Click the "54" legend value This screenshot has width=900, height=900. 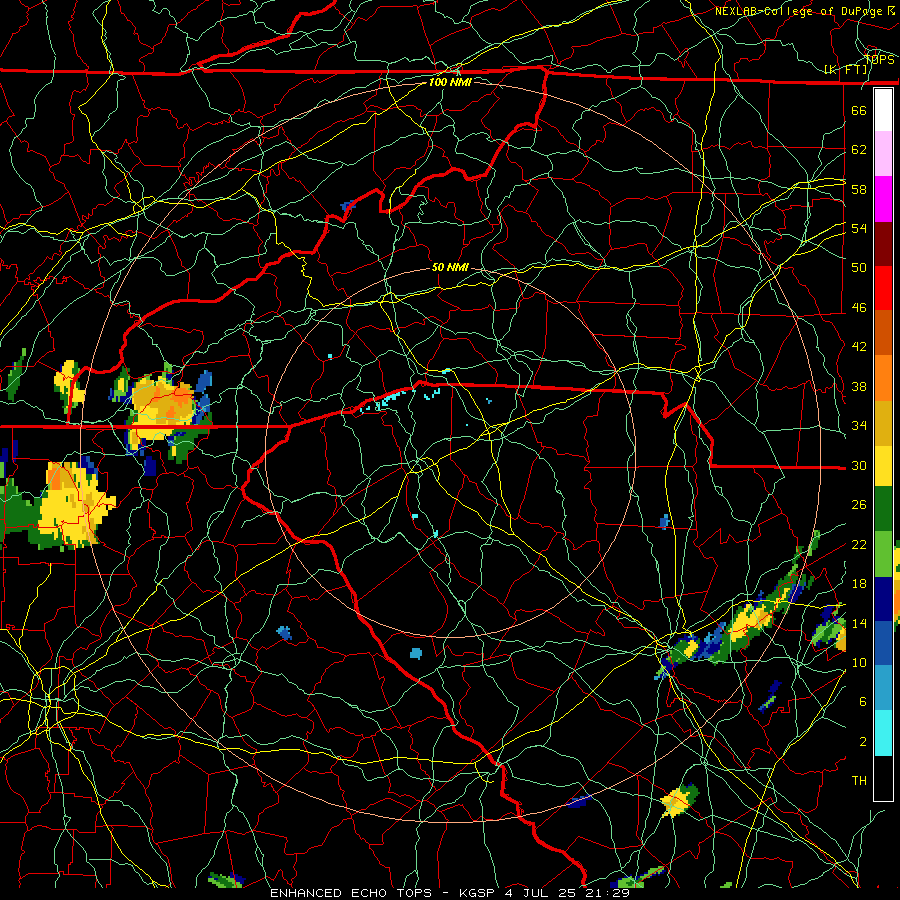click(859, 228)
